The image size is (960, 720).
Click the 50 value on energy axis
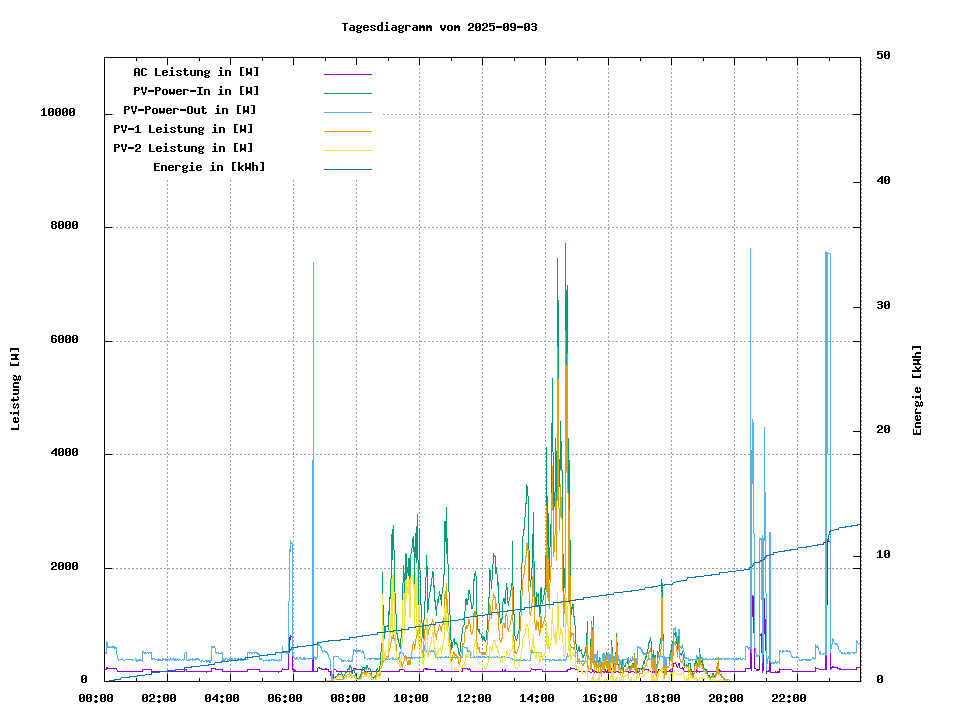tap(883, 56)
